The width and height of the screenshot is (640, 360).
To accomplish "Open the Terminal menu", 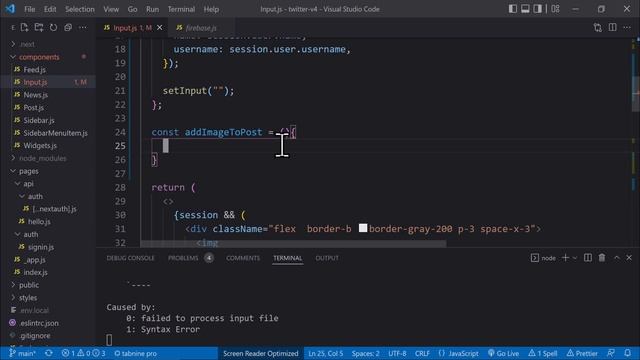I will click(181, 9).
